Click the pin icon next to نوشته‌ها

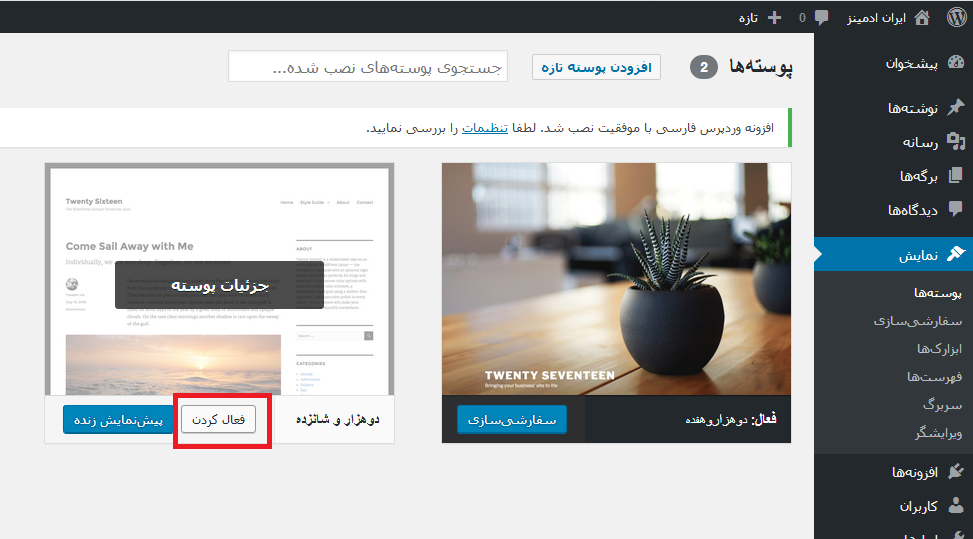pyautogui.click(x=956, y=107)
